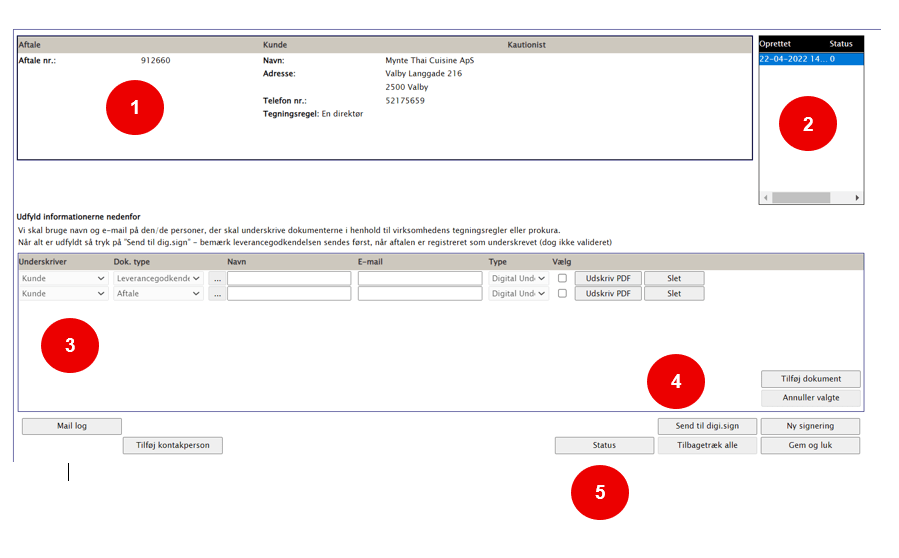Open the Dok. type dropdown showing Aftale
The height and width of the screenshot is (558, 899).
click(158, 294)
